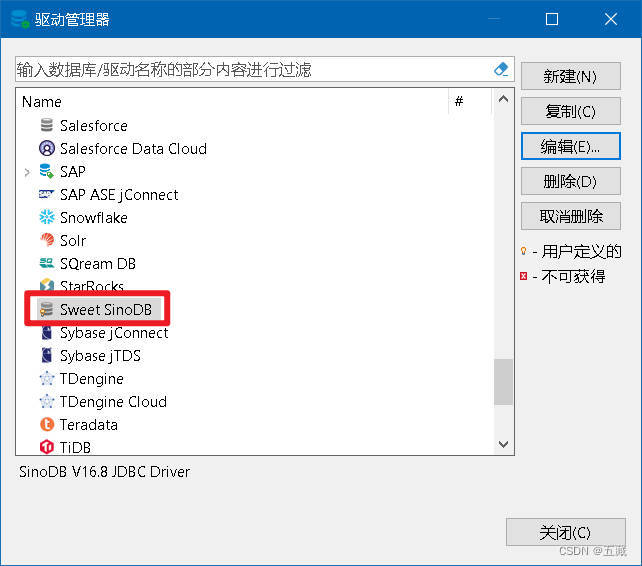
Task: Select the Sybase jTDS entry
Action: coord(100,356)
